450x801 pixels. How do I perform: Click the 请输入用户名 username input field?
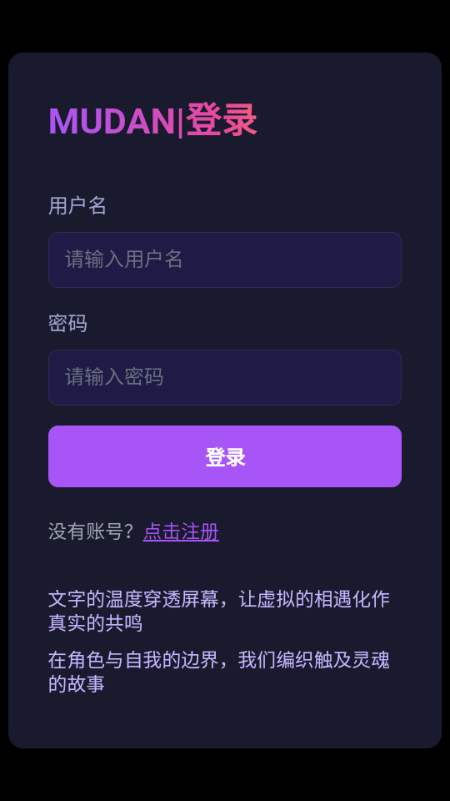(x=225, y=260)
